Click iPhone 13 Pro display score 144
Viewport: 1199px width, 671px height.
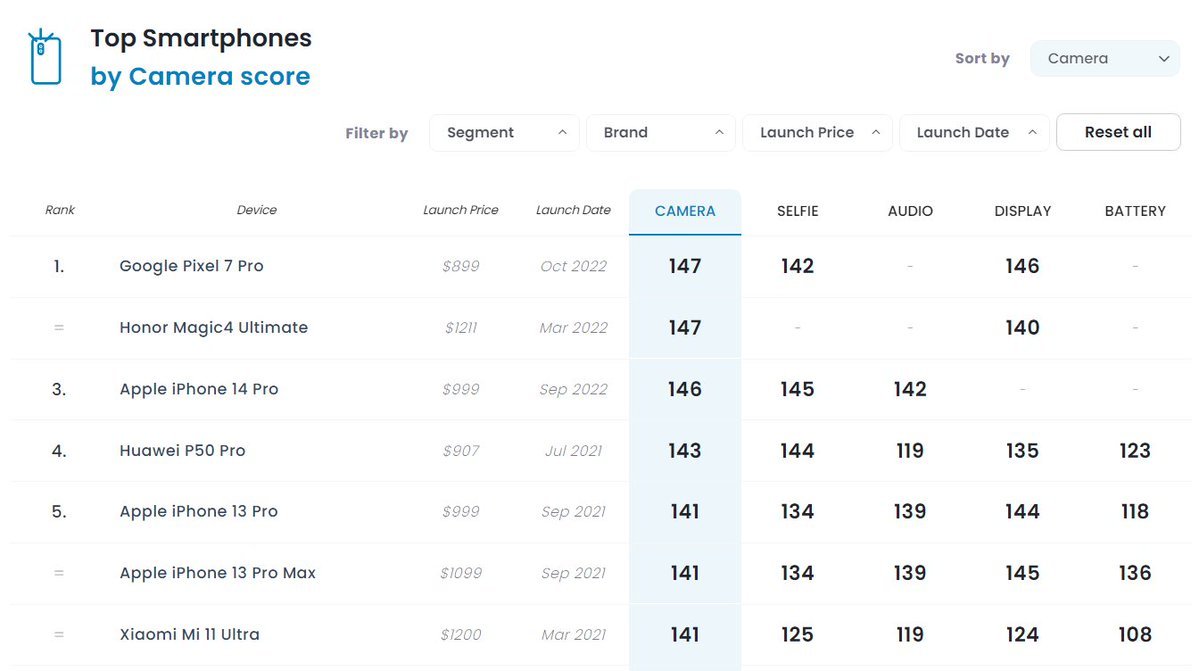pos(1022,511)
